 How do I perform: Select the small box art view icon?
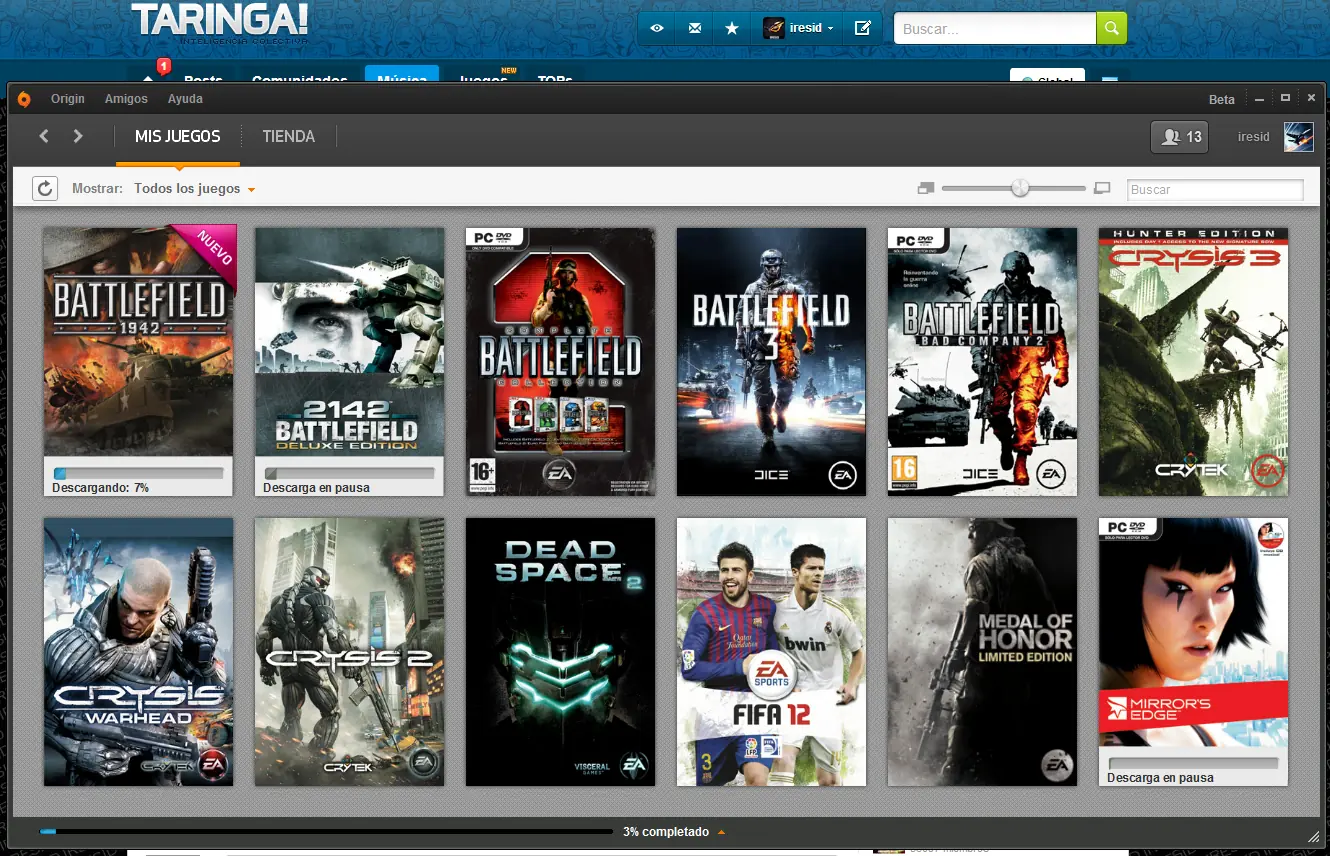pos(925,188)
